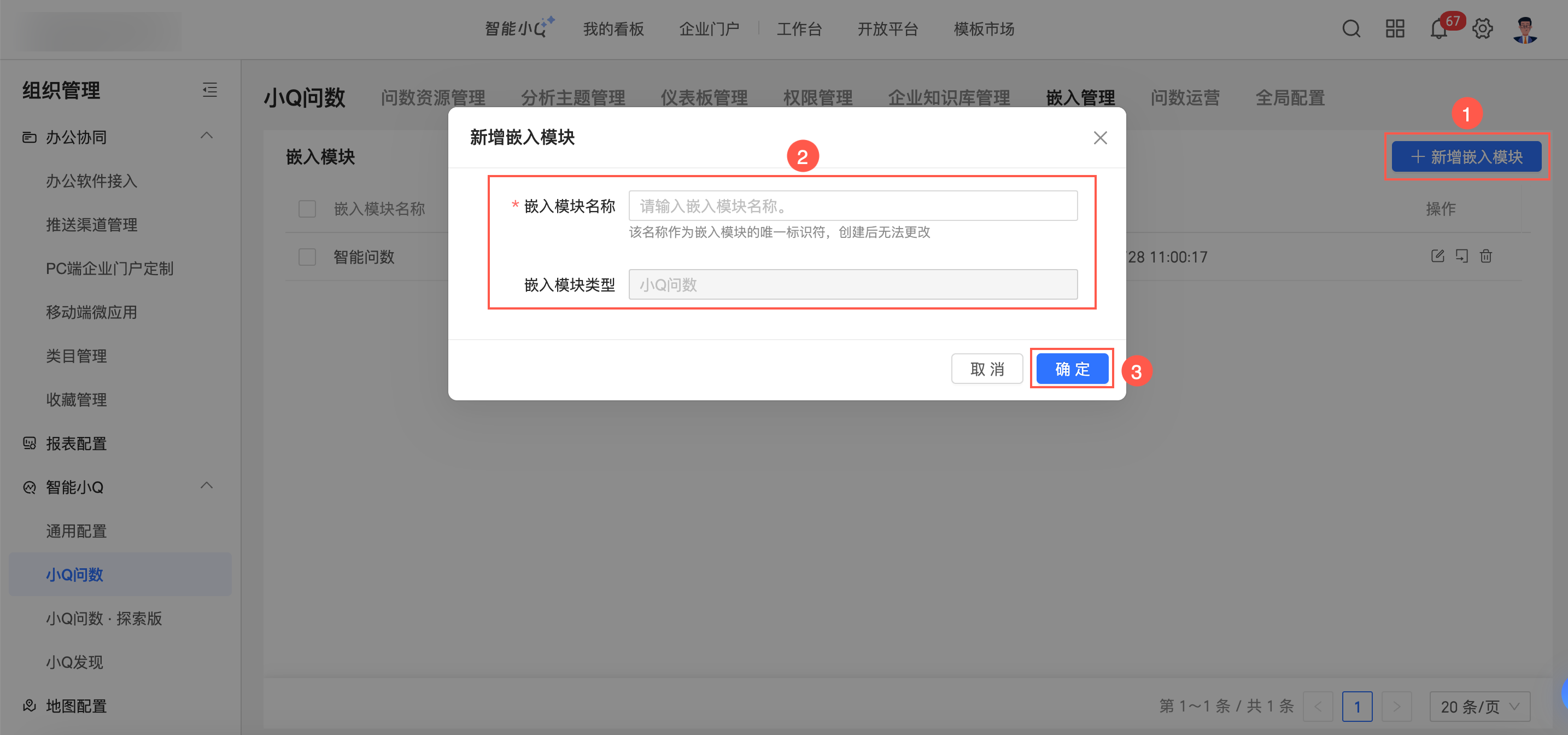Click the 智能问数 module name cell
The width and height of the screenshot is (1568, 735).
tap(364, 257)
